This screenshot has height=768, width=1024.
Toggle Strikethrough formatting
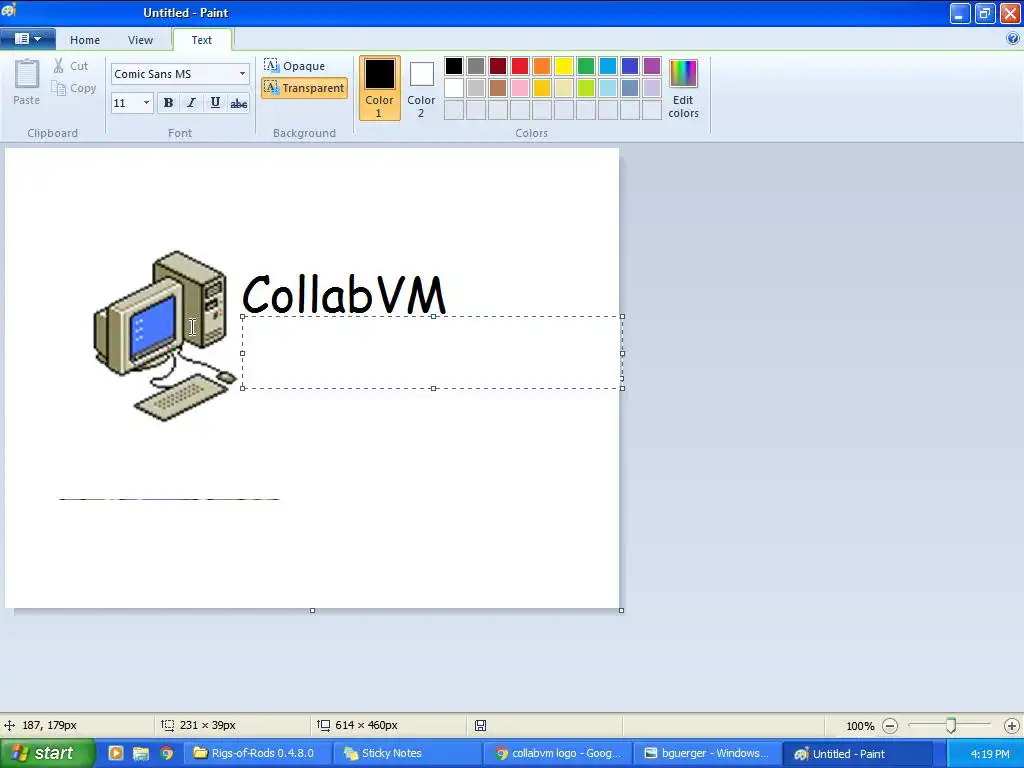238,103
